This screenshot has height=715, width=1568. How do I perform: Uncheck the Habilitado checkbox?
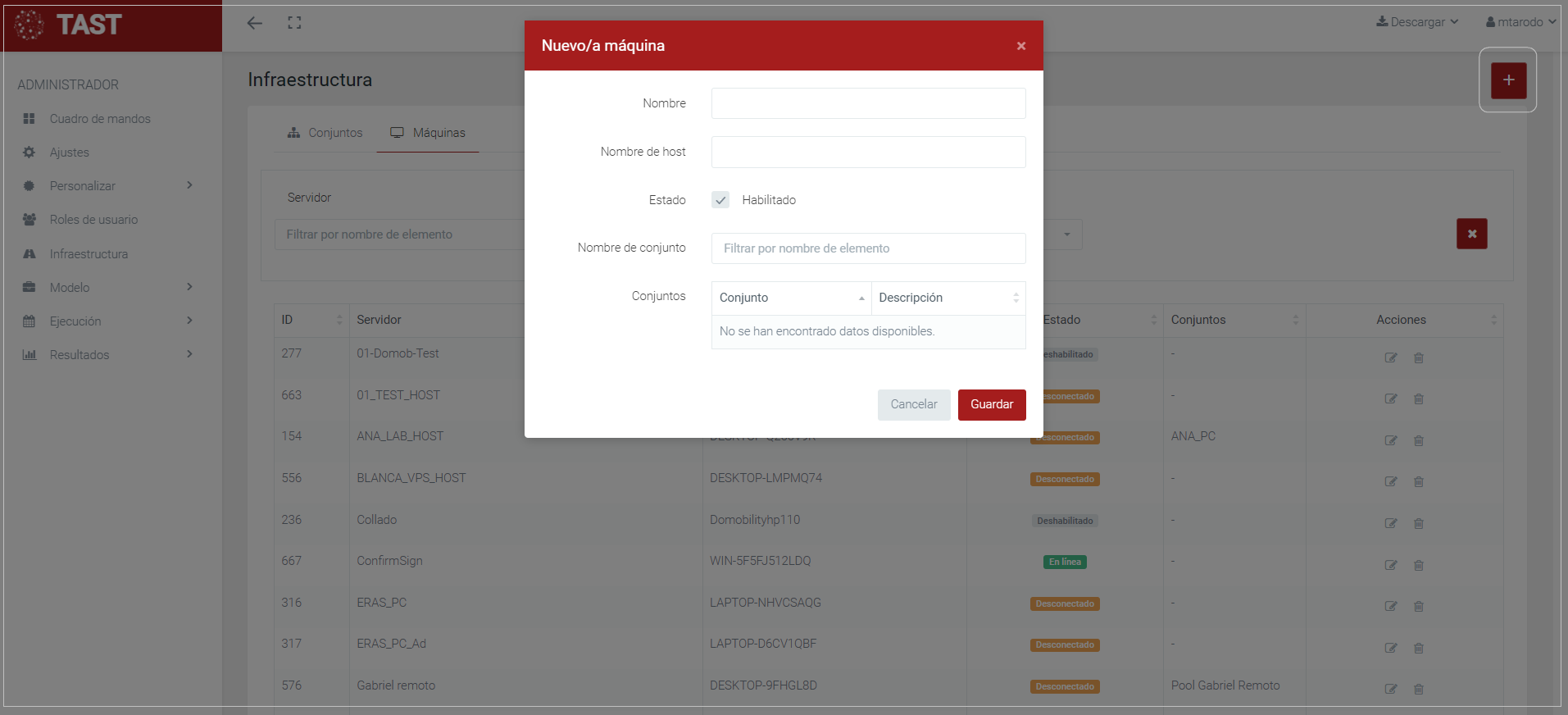pos(720,200)
